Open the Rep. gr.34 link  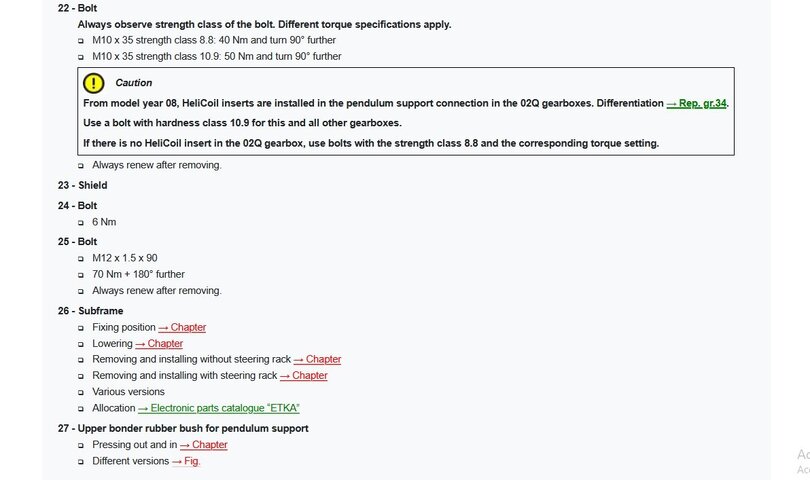point(696,103)
